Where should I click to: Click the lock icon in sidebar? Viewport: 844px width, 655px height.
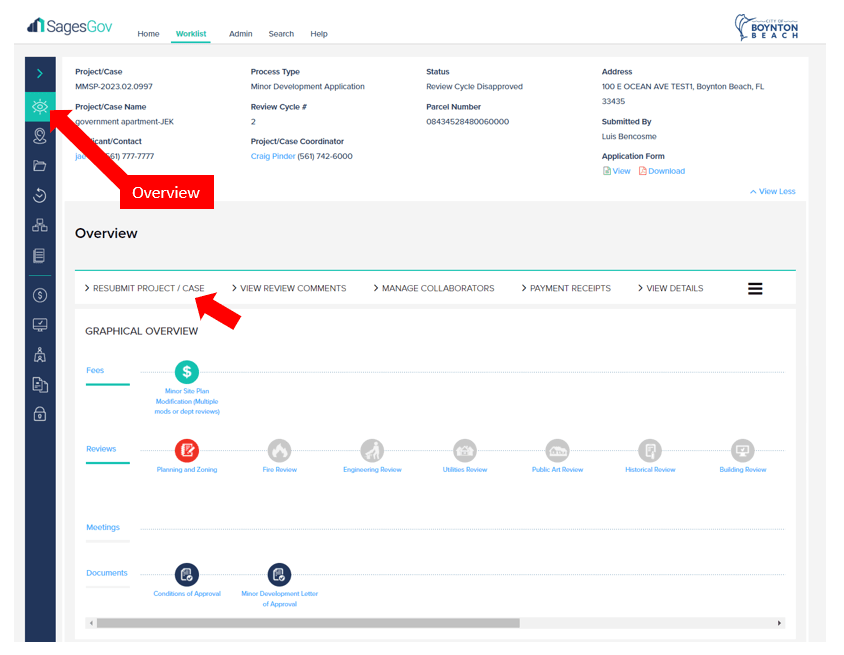coord(40,414)
